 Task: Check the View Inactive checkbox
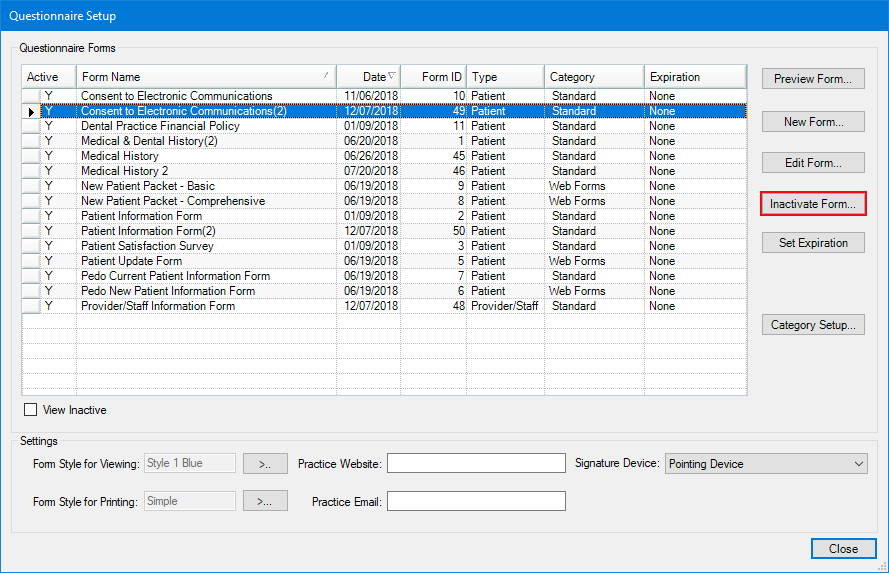(31, 410)
